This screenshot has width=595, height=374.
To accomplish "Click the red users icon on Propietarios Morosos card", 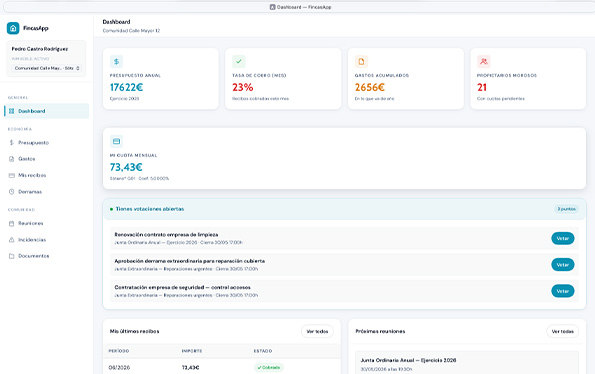I will pyautogui.click(x=483, y=61).
